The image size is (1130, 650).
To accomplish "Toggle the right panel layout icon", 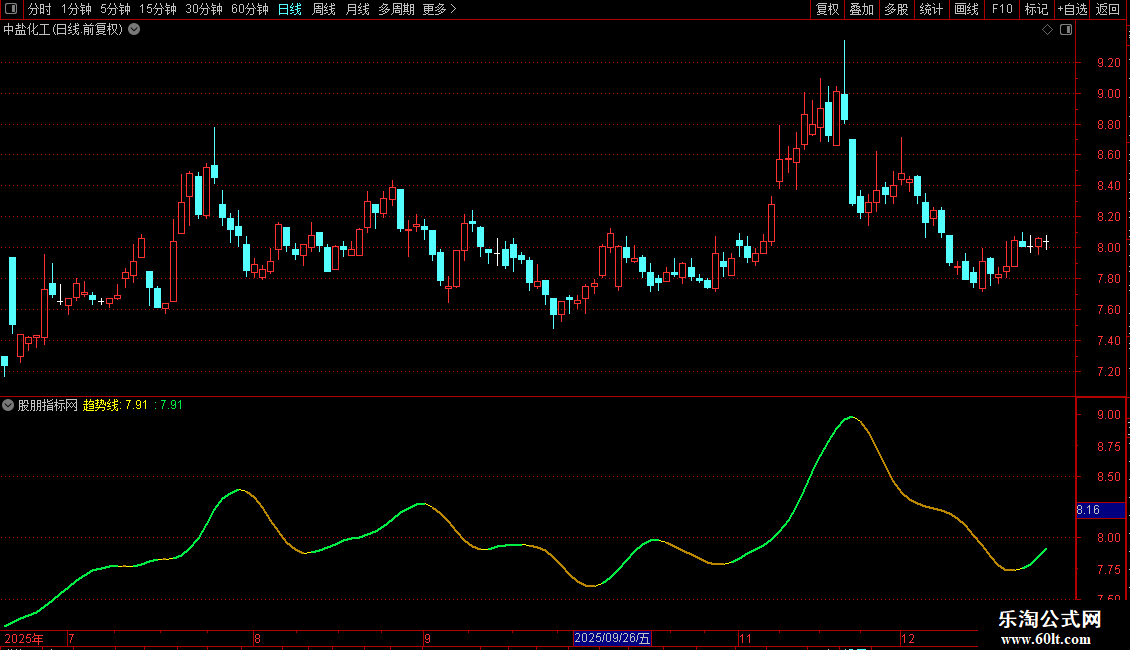I will coord(1066,30).
